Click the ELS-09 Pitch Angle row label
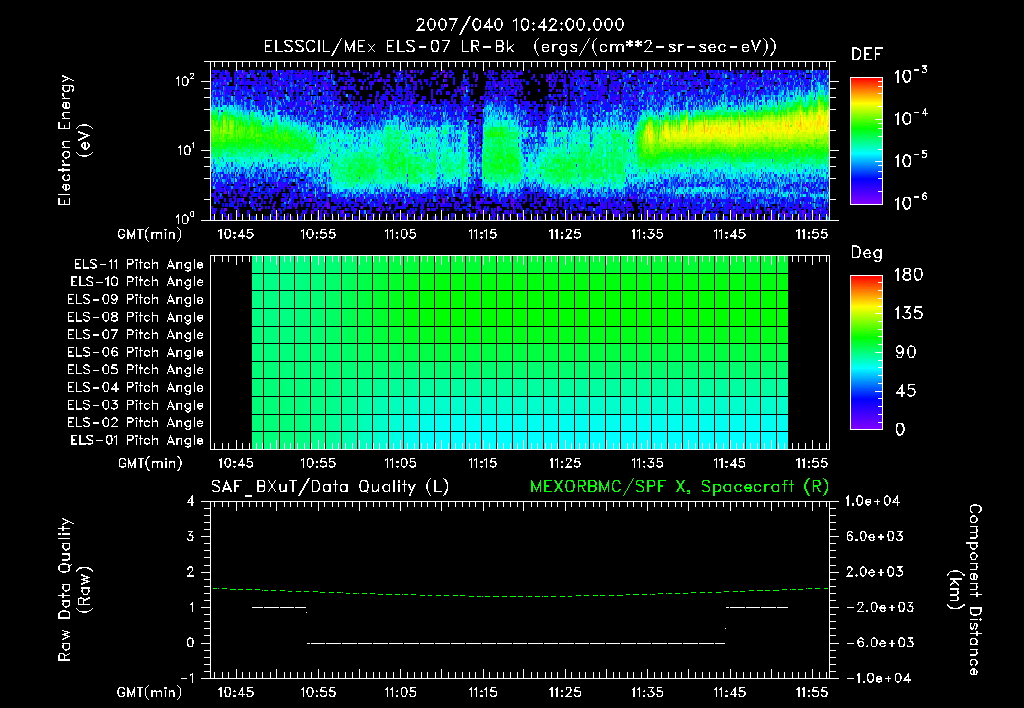Viewport: 1024px width, 708px height. point(136,300)
